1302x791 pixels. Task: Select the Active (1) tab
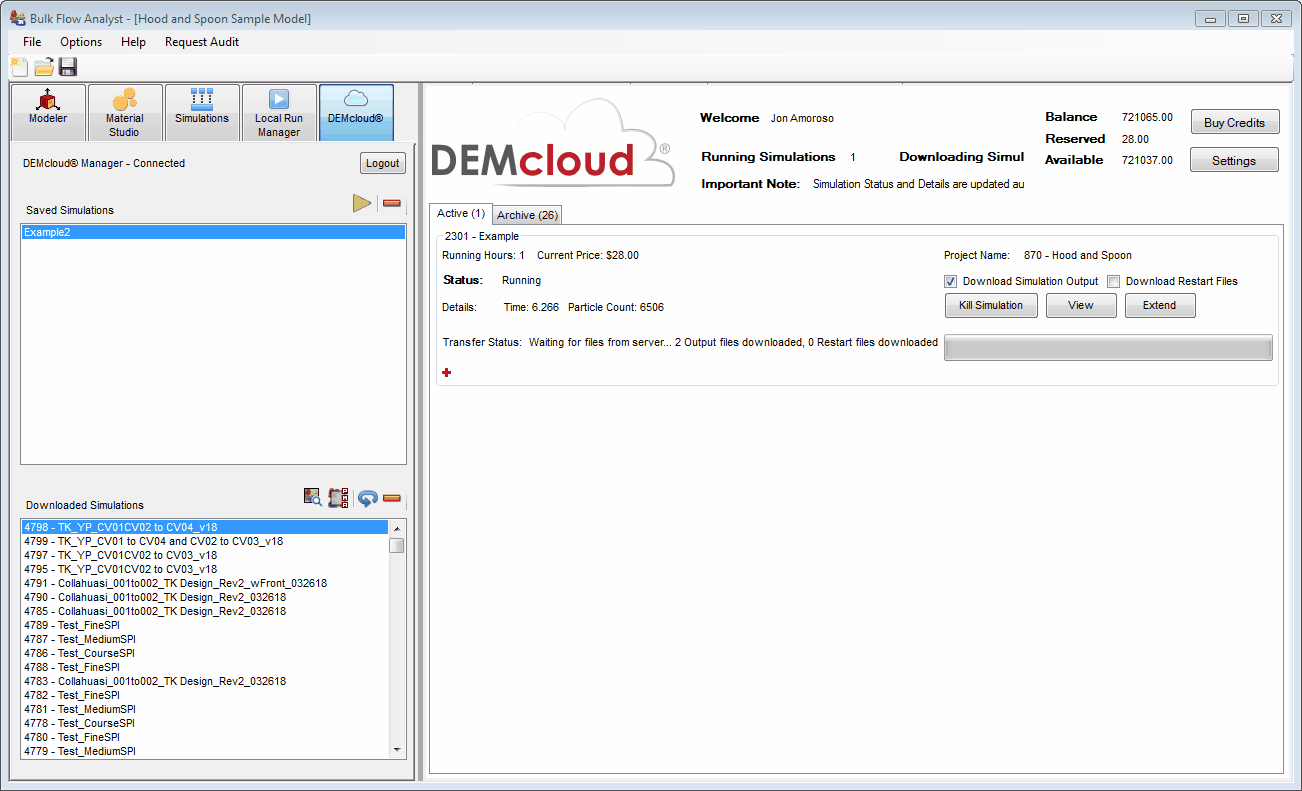pos(461,214)
